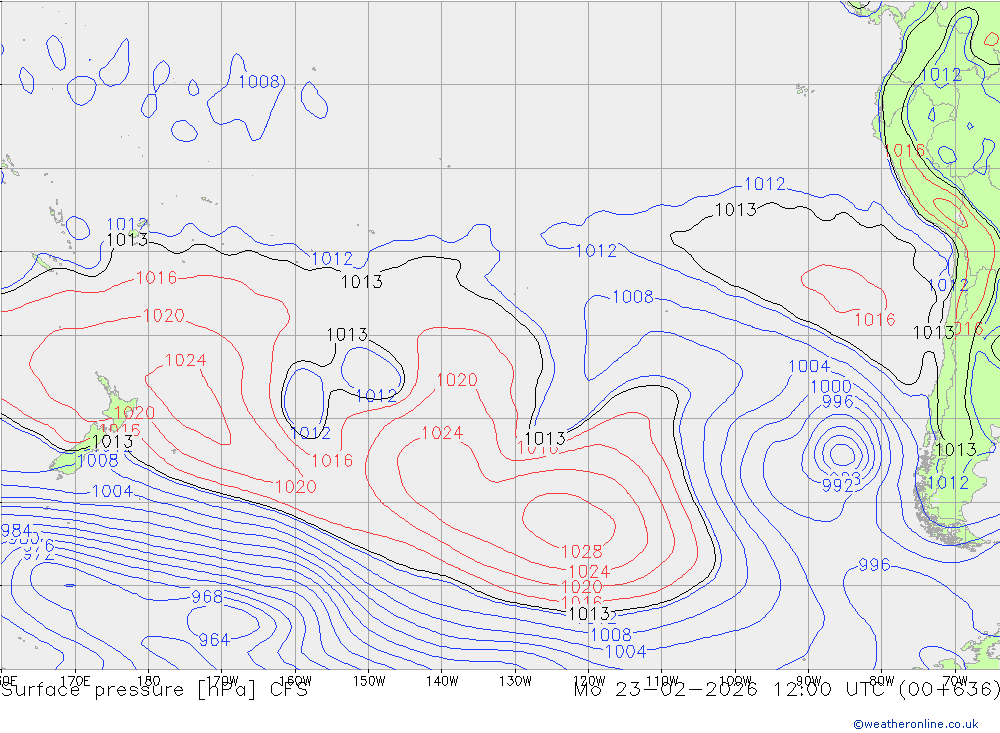
Task: Click the 150W longitude label
Action: click(x=369, y=680)
